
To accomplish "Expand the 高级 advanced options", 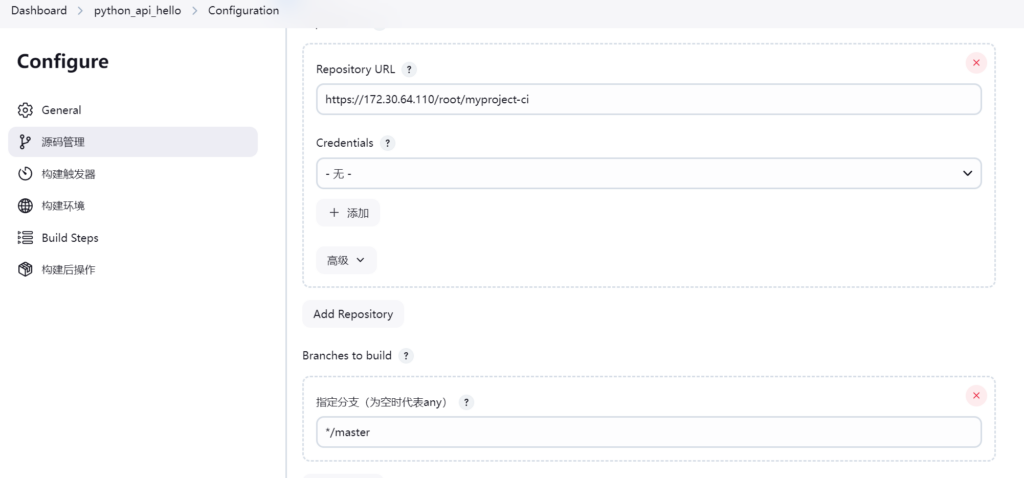I will pos(346,260).
